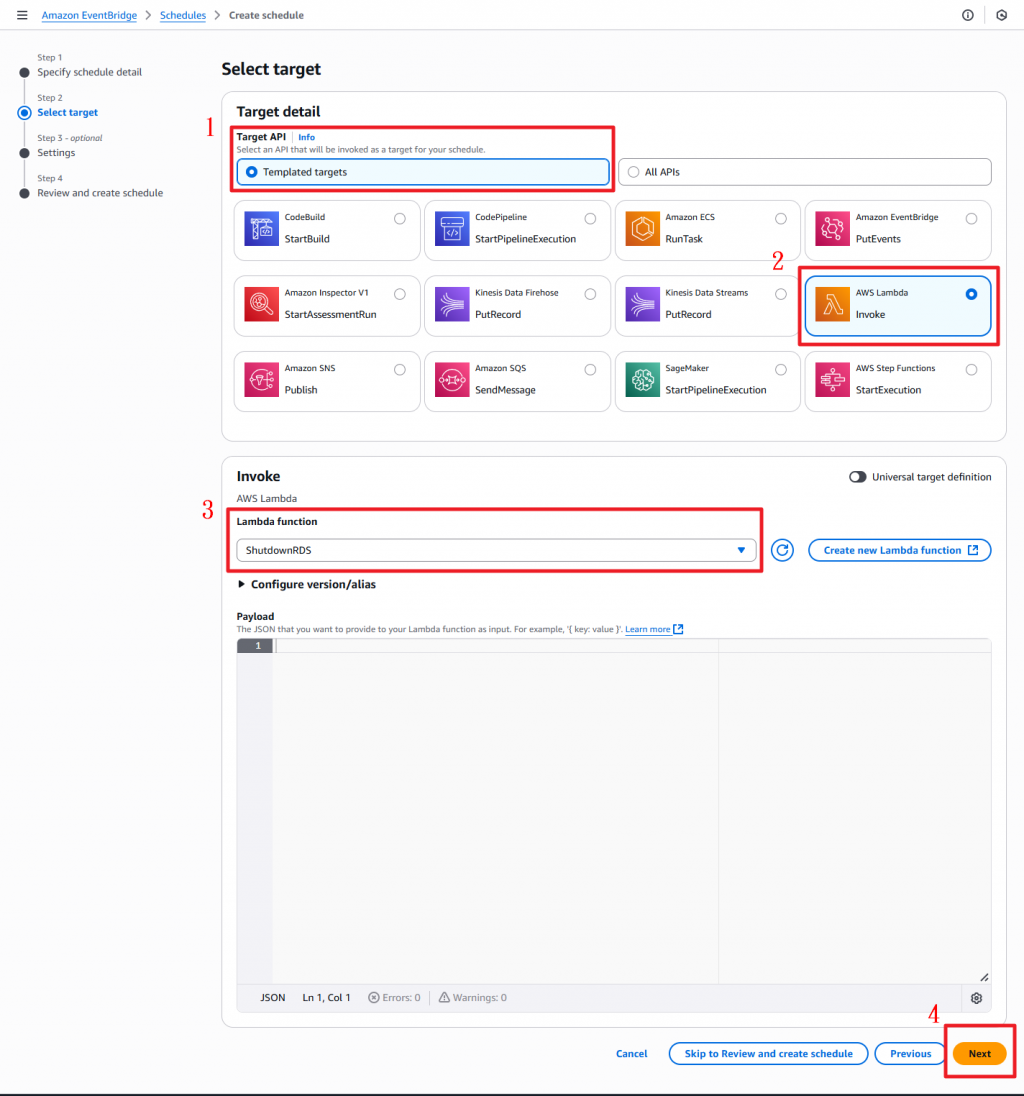Open Schedules breadcrumb link
This screenshot has width=1024, height=1096.
click(182, 15)
